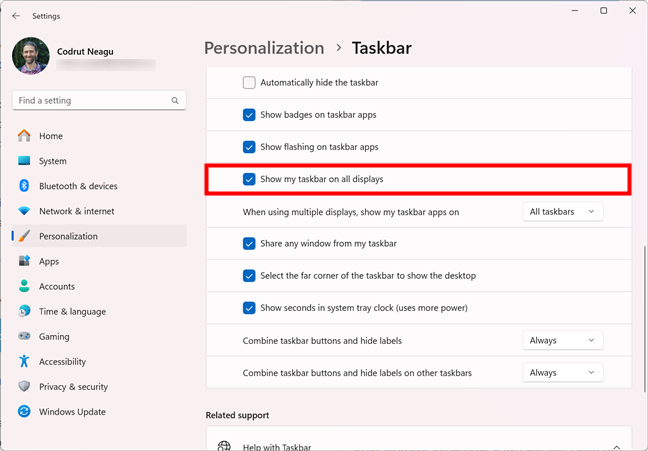Click the Privacy & security shield icon
The width and height of the screenshot is (648, 451).
(x=24, y=387)
